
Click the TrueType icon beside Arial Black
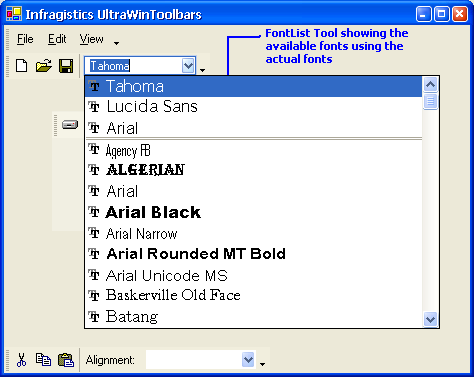coord(94,212)
